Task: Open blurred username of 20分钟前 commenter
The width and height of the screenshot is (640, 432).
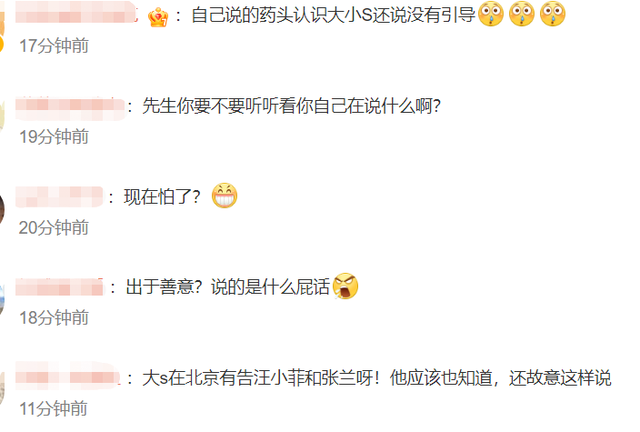Action: click(59, 196)
